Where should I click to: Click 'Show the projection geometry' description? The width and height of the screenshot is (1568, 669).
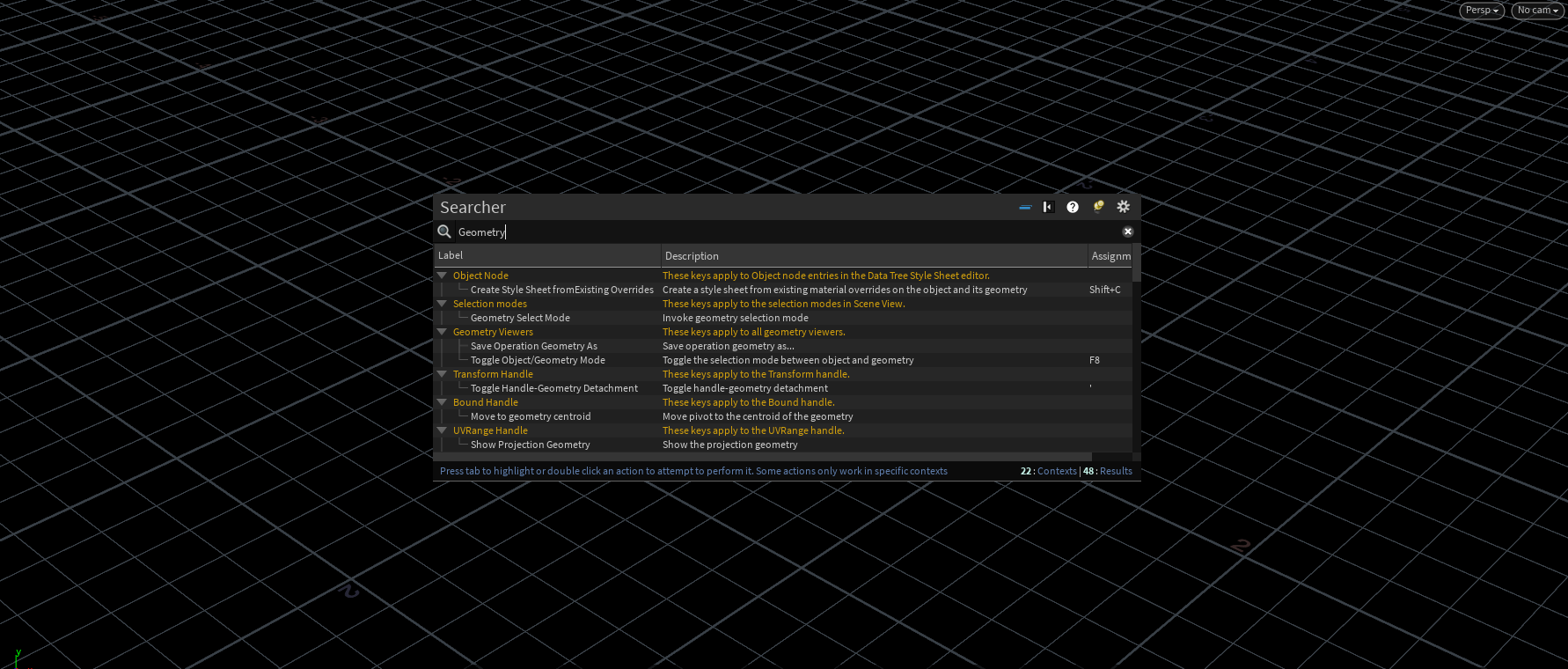(730, 445)
